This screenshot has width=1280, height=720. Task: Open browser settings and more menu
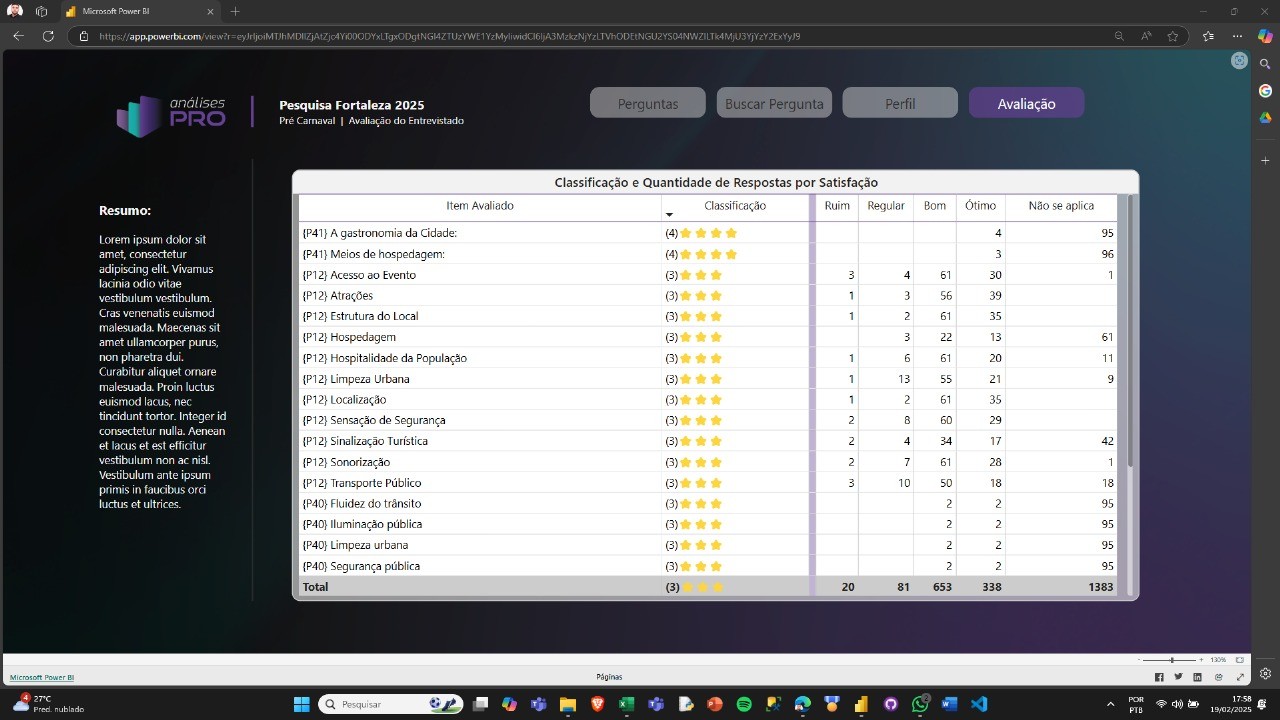tap(1238, 36)
